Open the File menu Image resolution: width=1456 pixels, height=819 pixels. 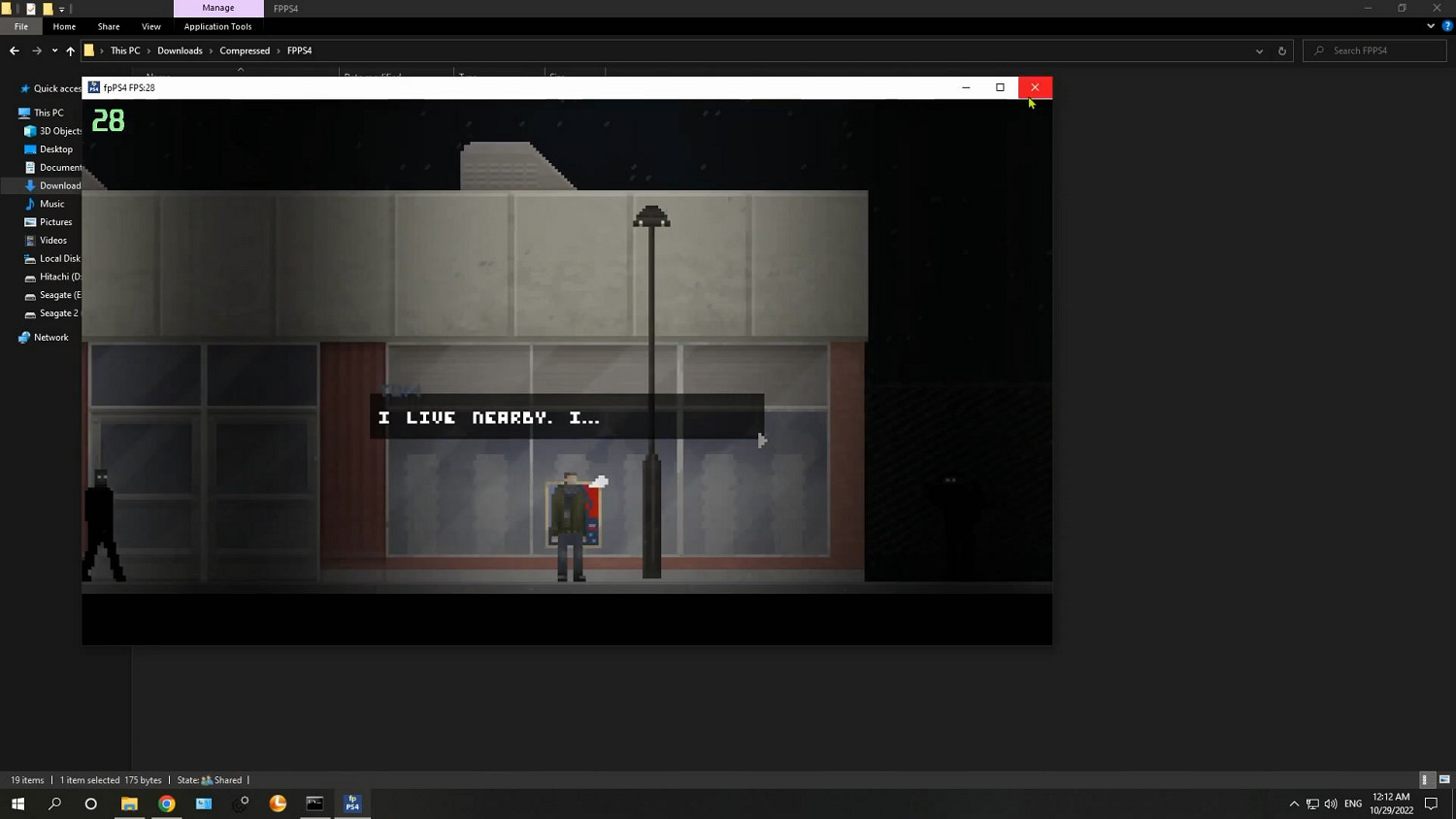21,26
